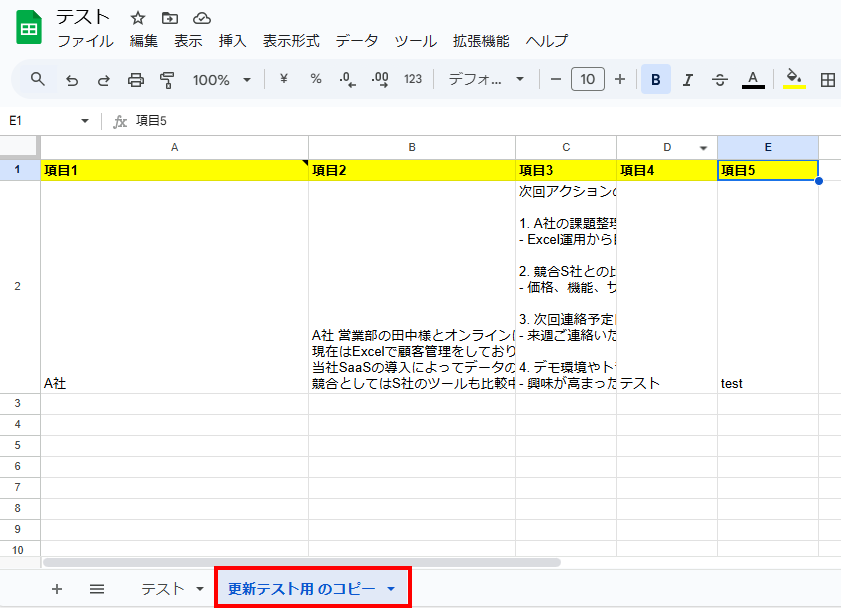
Task: Click the font size field showing 10
Action: pyautogui.click(x=588, y=79)
